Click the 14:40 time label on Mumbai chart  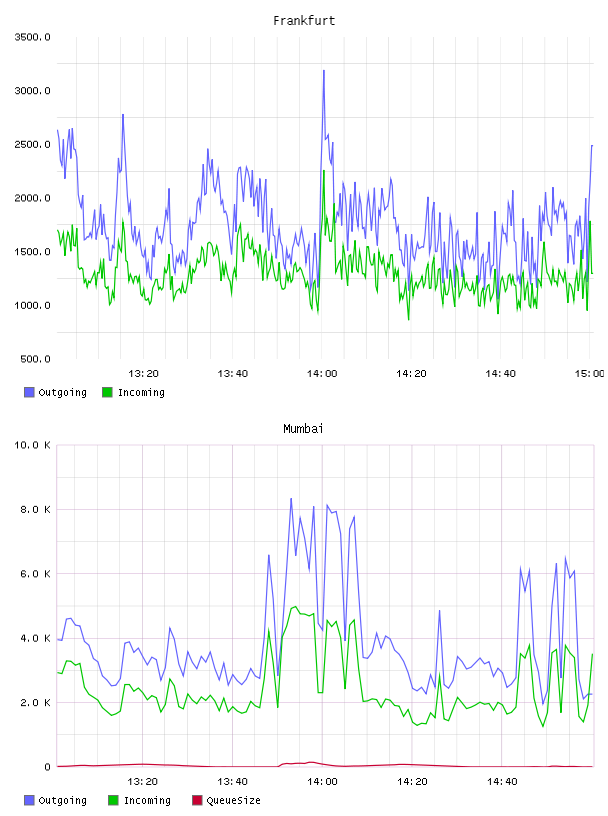(x=502, y=782)
